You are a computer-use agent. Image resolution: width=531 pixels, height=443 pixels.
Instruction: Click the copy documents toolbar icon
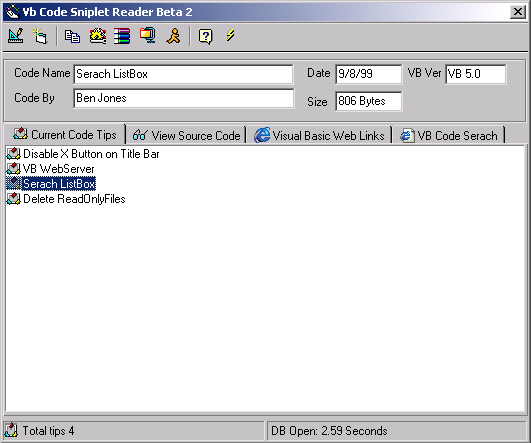[x=72, y=36]
